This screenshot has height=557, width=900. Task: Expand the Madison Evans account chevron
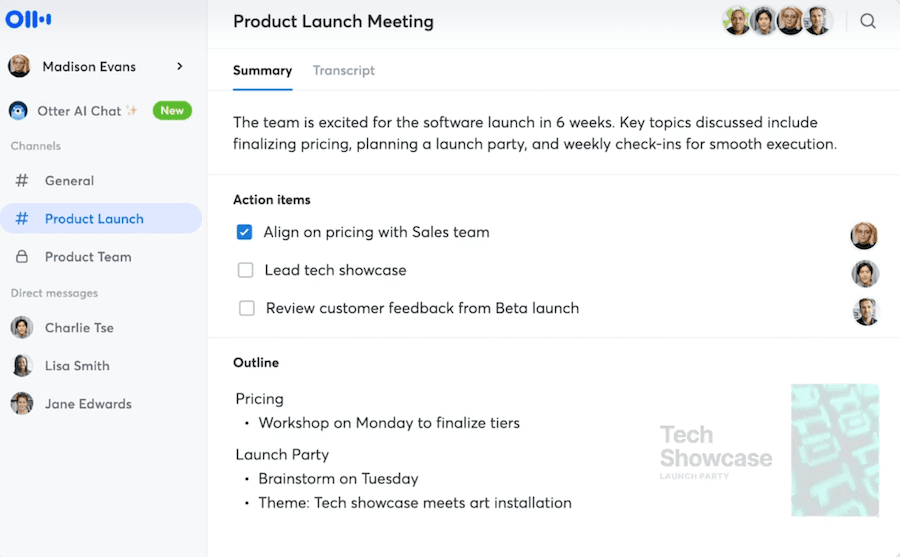coord(180,67)
